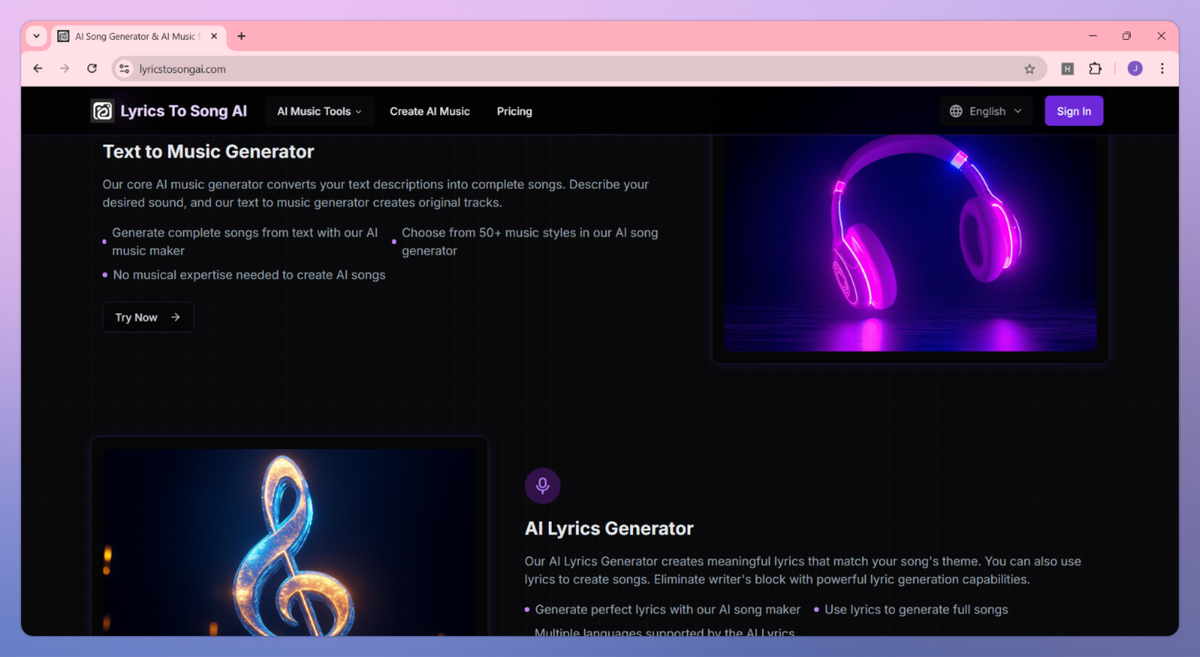Image resolution: width=1200 pixels, height=657 pixels.
Task: Click 'Generate perfect lyrics with our AI song maker'
Action: [x=668, y=609]
